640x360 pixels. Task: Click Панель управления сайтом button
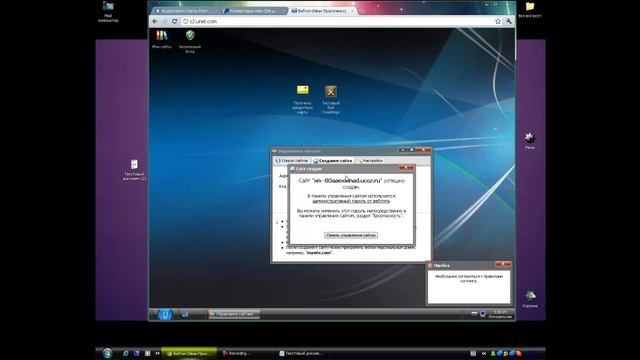(351, 236)
